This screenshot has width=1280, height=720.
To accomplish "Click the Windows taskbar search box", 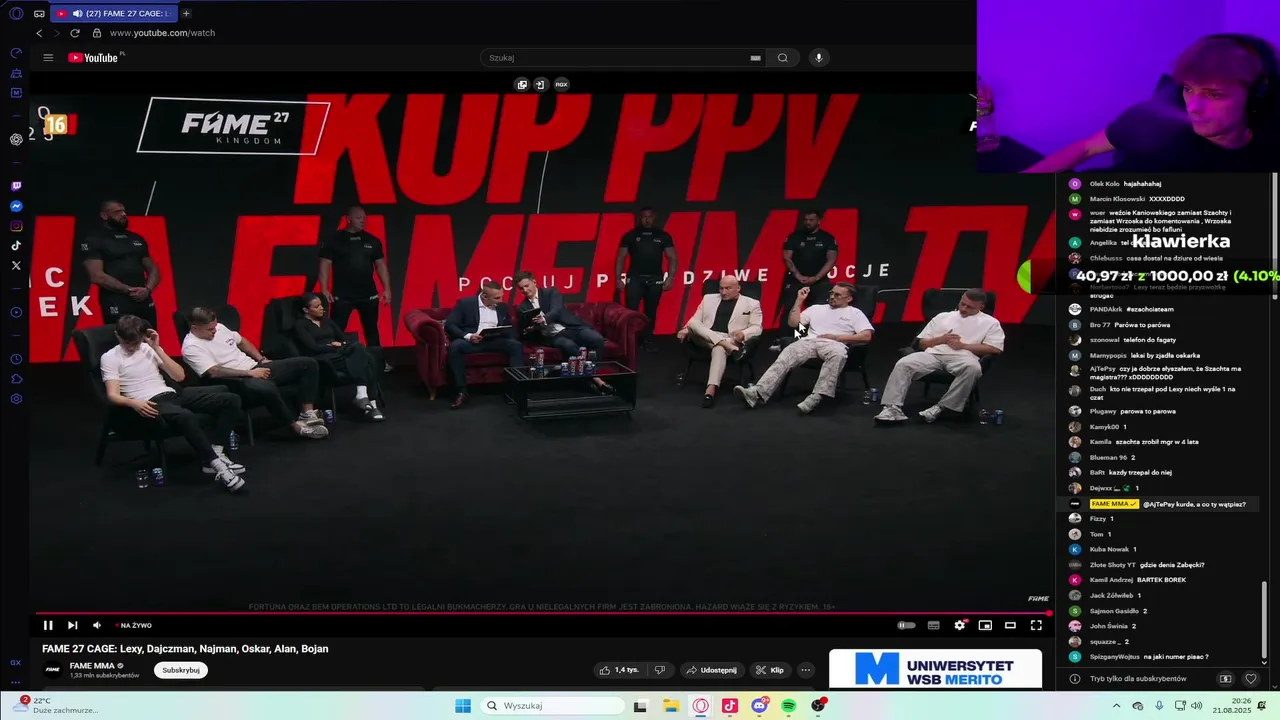I will tap(552, 706).
